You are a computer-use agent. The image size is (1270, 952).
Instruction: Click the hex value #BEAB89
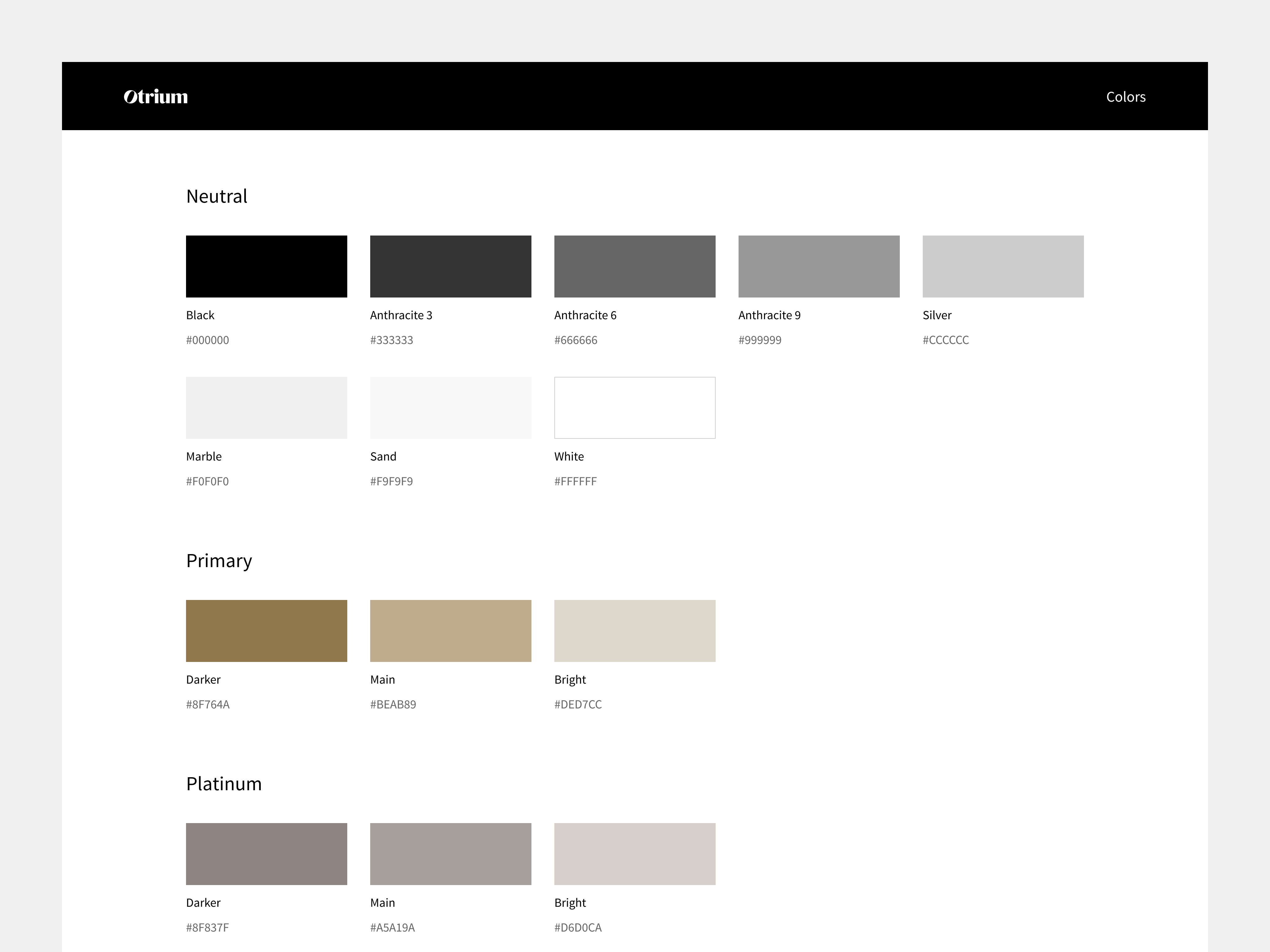[393, 704]
